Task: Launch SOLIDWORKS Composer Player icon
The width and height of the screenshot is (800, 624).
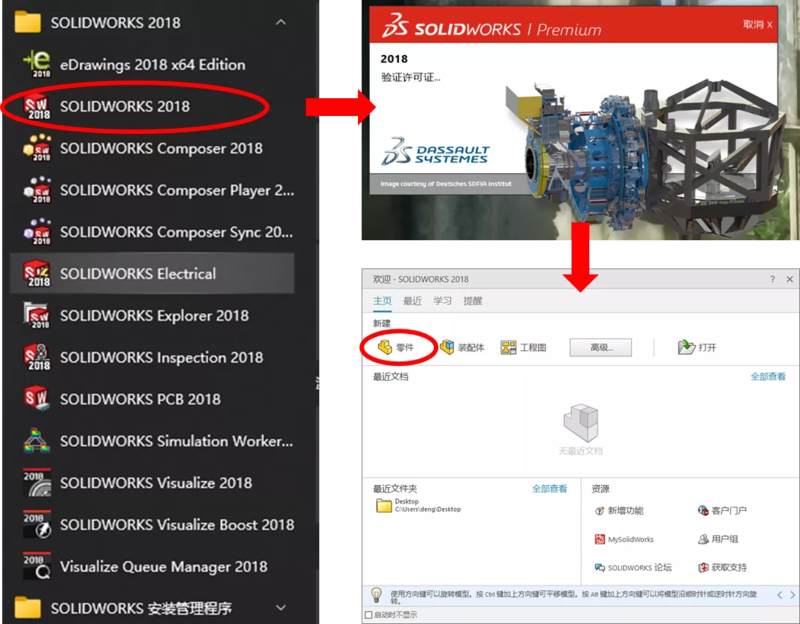Action: coord(37,190)
